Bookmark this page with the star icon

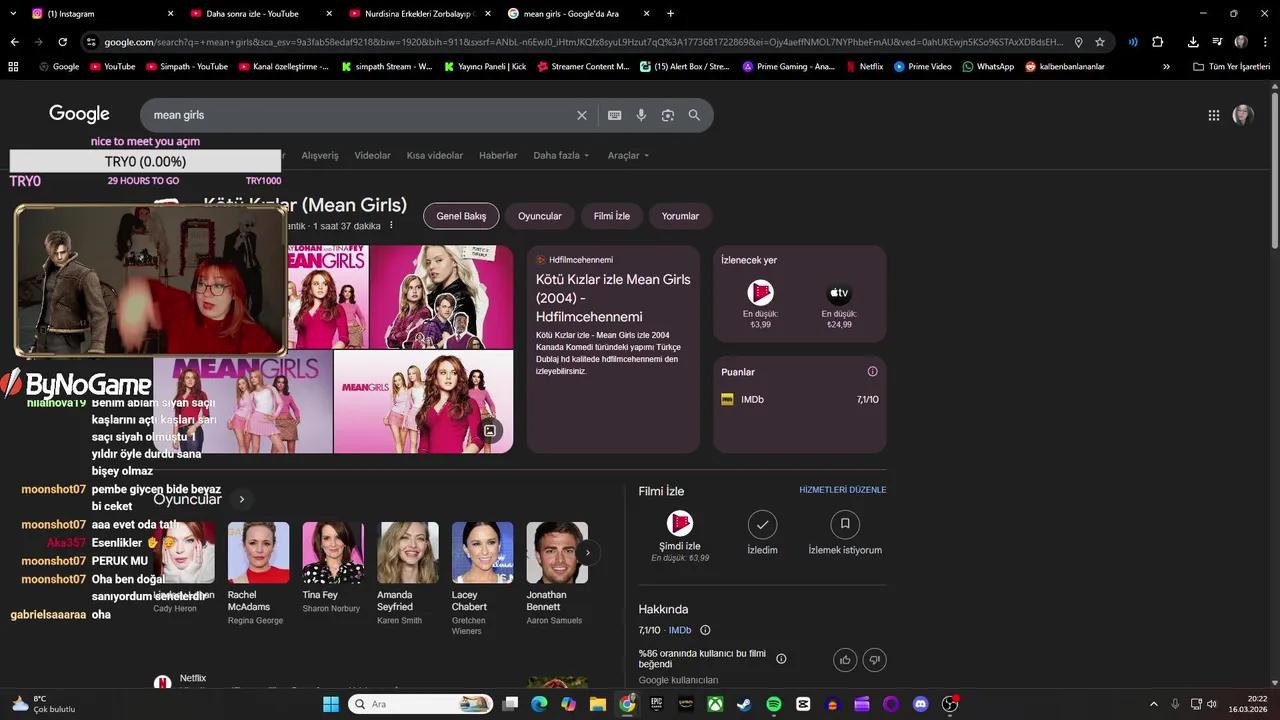[x=1100, y=42]
